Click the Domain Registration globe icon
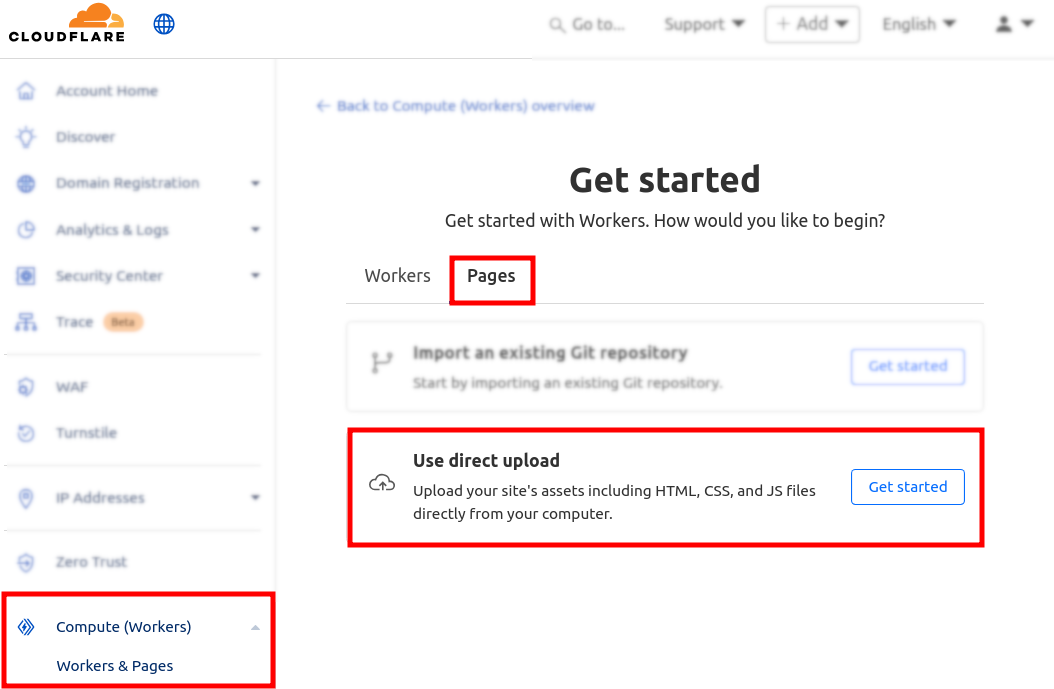 pos(26,183)
